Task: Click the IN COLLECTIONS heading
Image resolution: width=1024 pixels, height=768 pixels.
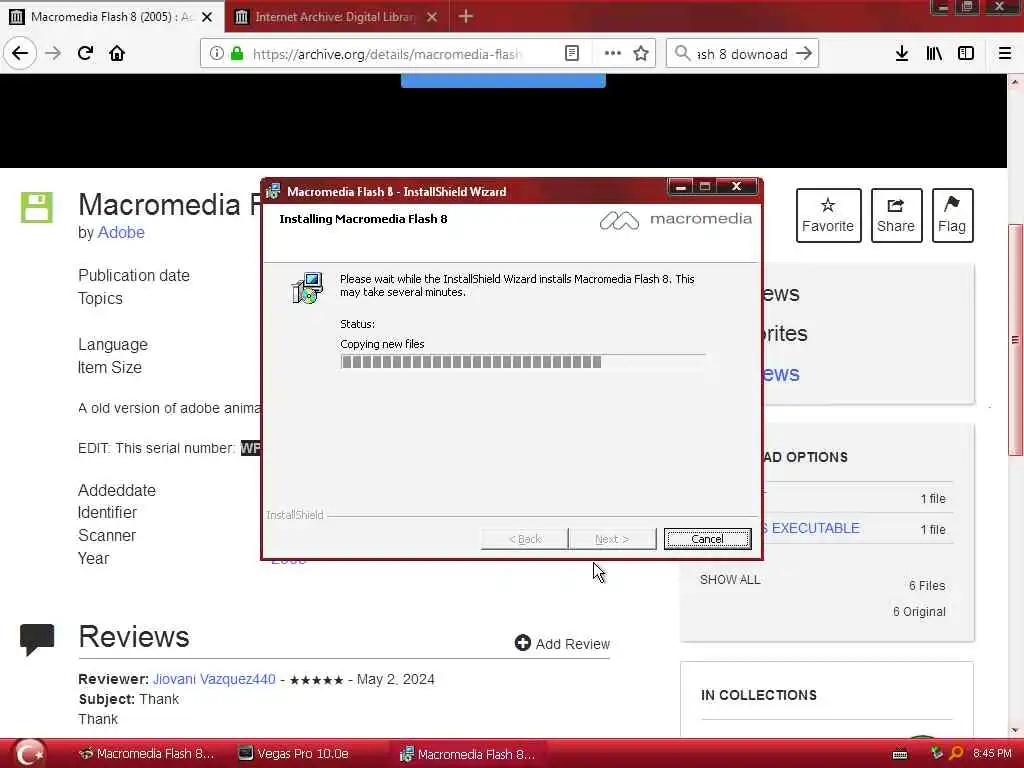Action: click(759, 696)
